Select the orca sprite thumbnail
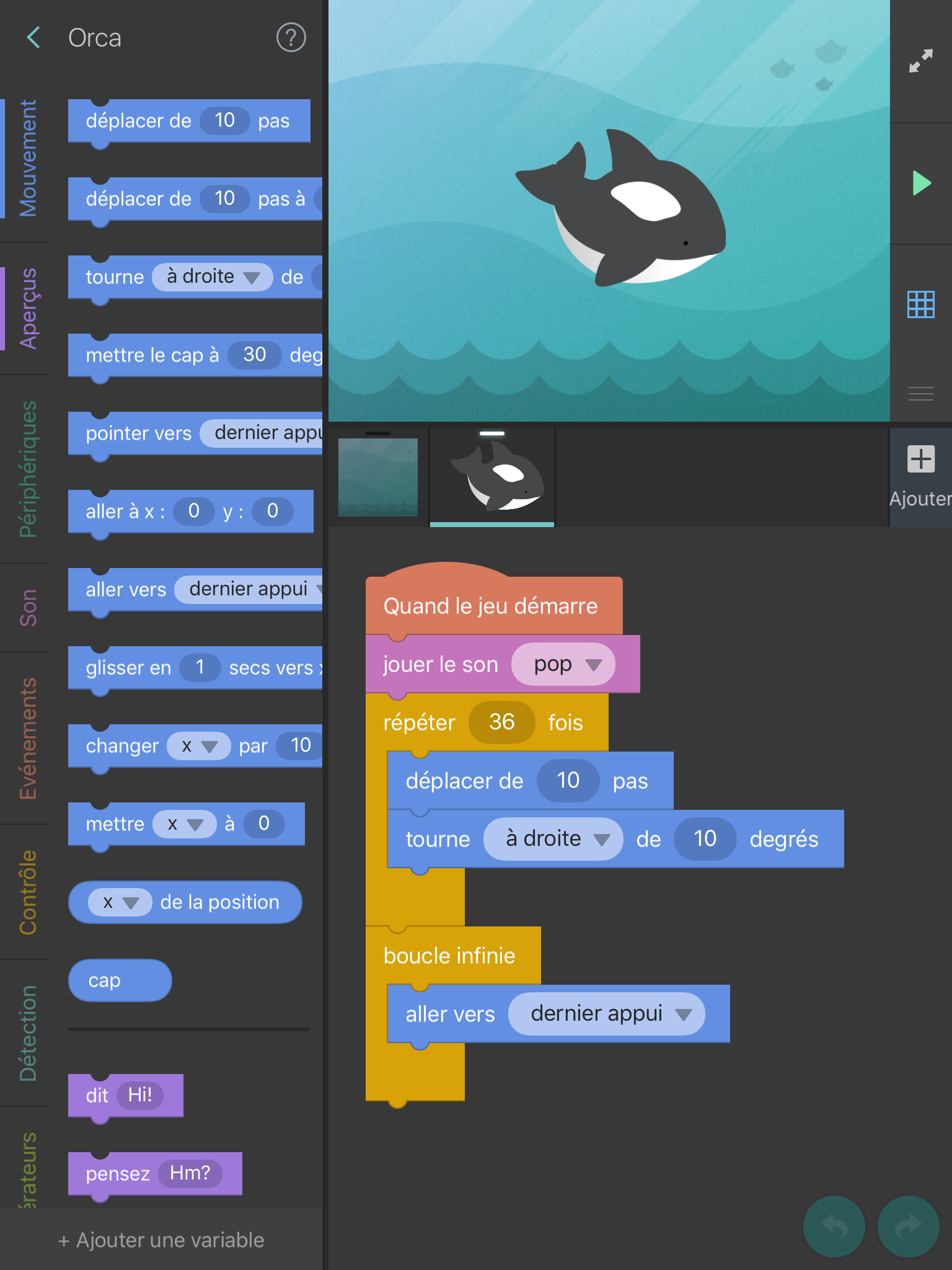Image resolution: width=952 pixels, height=1270 pixels. tap(492, 477)
